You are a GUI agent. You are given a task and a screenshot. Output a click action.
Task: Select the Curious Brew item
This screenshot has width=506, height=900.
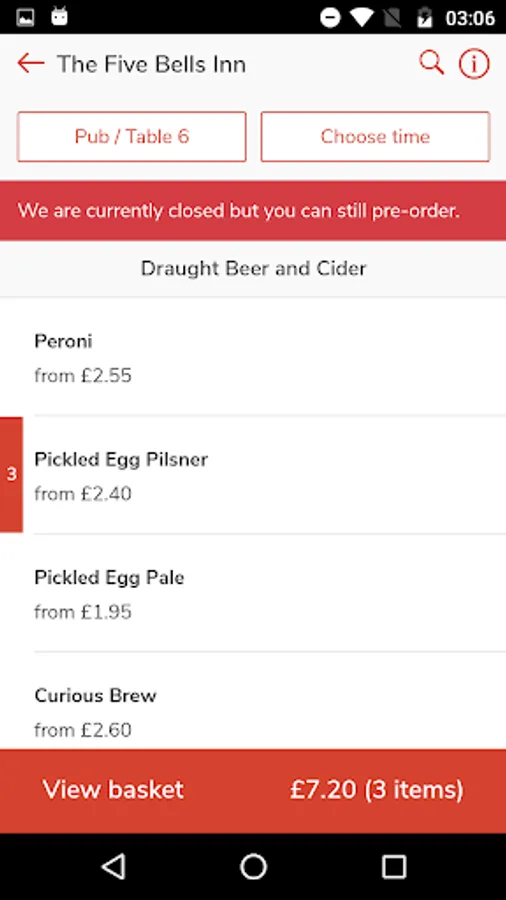pyautogui.click(x=253, y=701)
